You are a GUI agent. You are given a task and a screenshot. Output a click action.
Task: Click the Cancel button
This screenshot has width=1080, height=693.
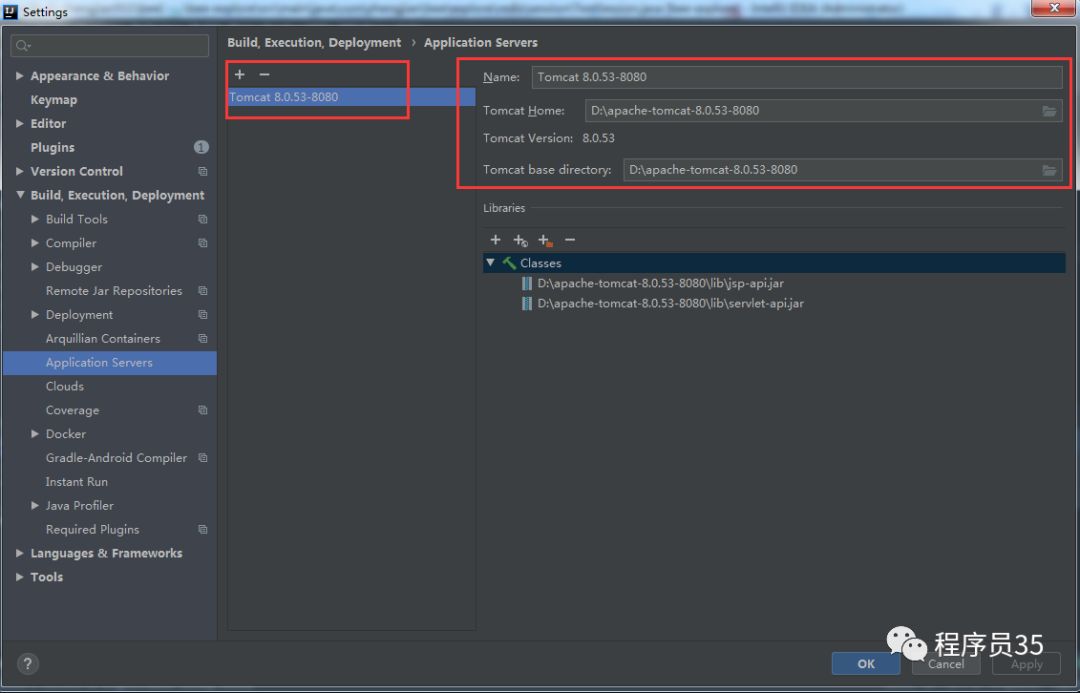[x=946, y=664]
